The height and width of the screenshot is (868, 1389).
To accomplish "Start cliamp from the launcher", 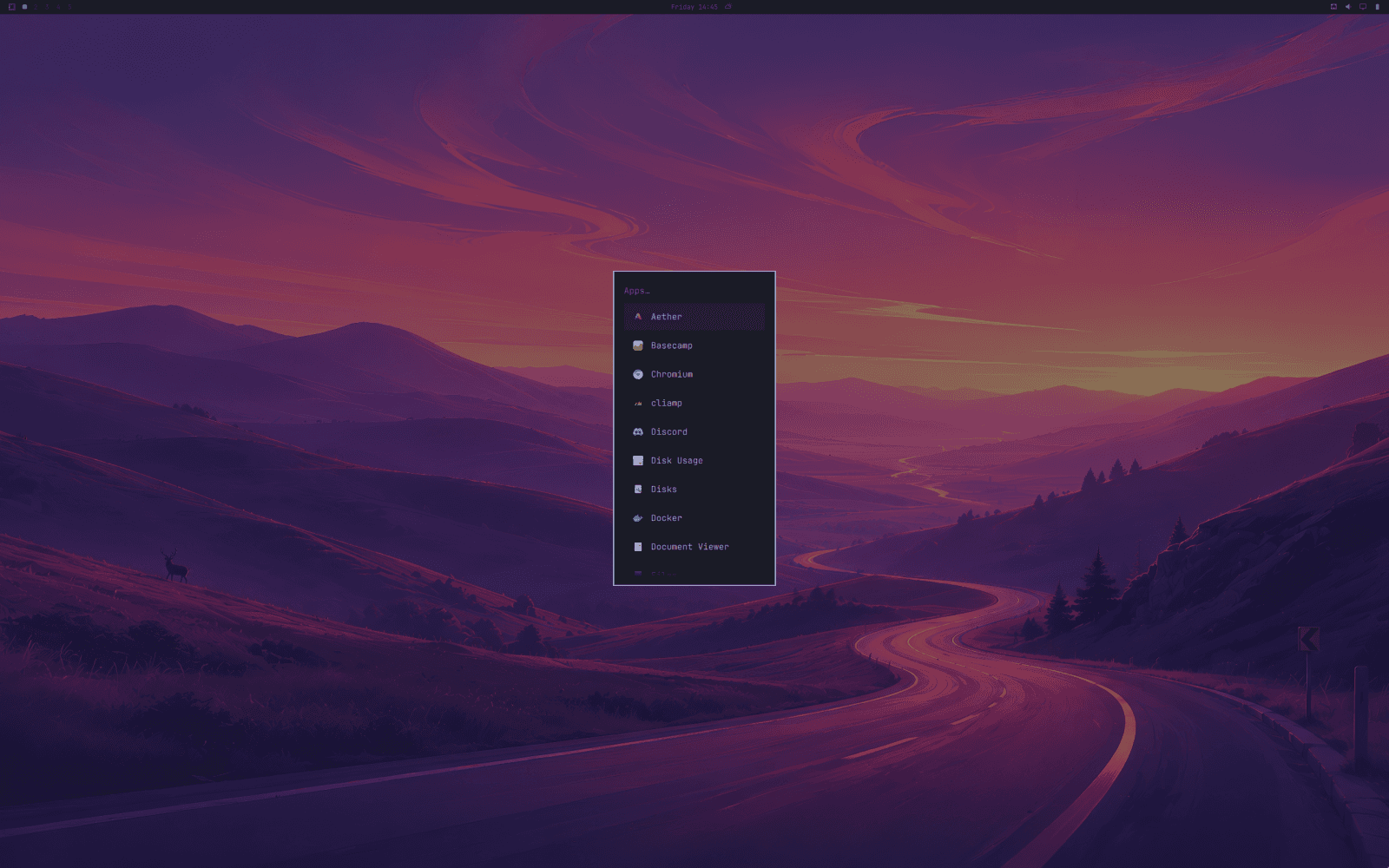I will click(x=694, y=403).
